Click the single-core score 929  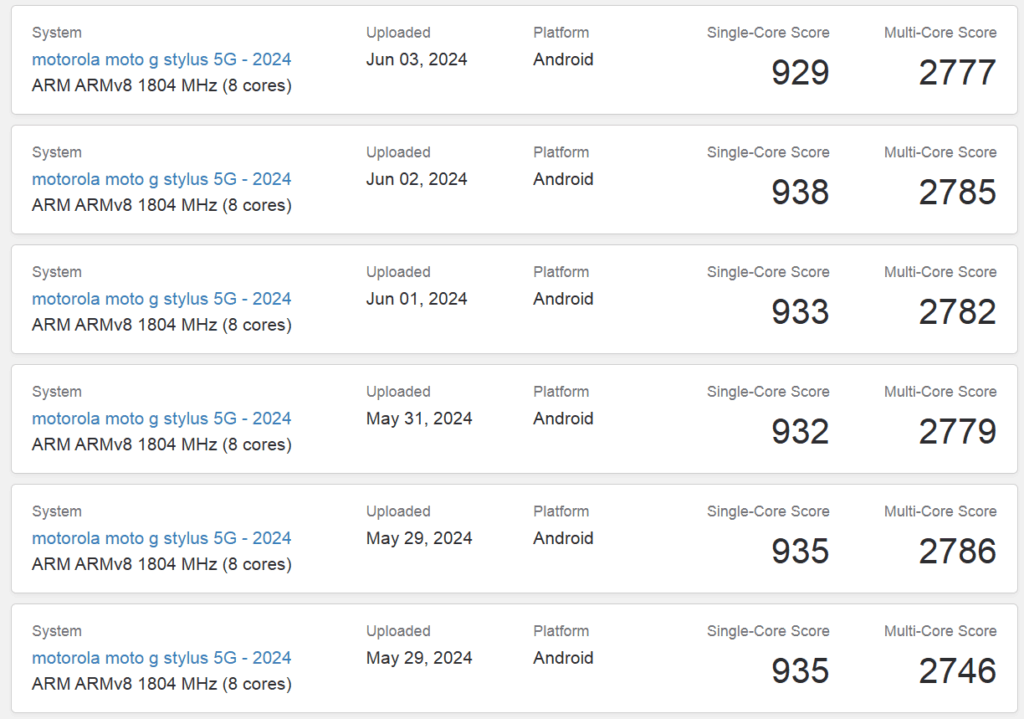click(x=800, y=72)
